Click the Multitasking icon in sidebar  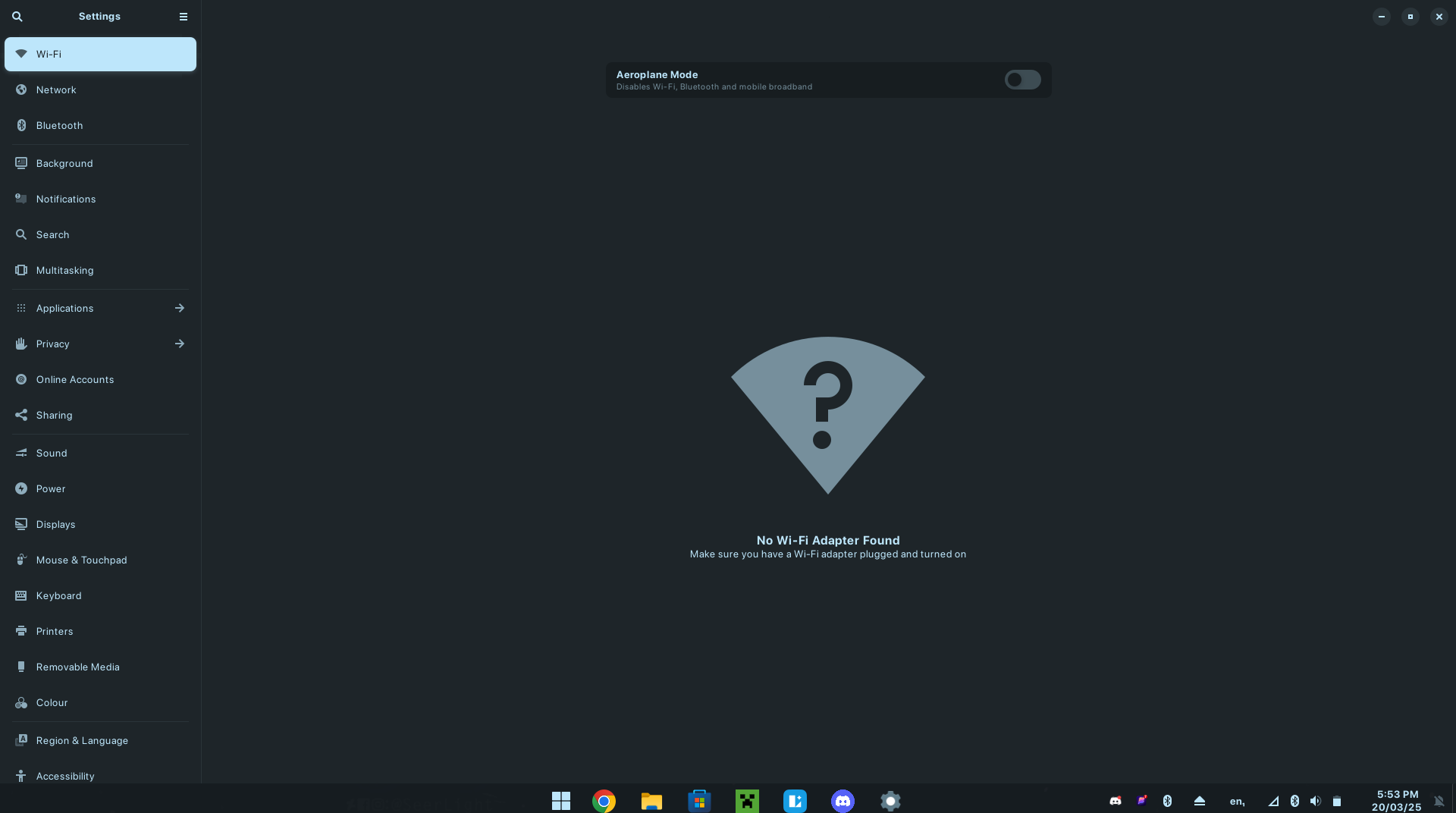21,270
